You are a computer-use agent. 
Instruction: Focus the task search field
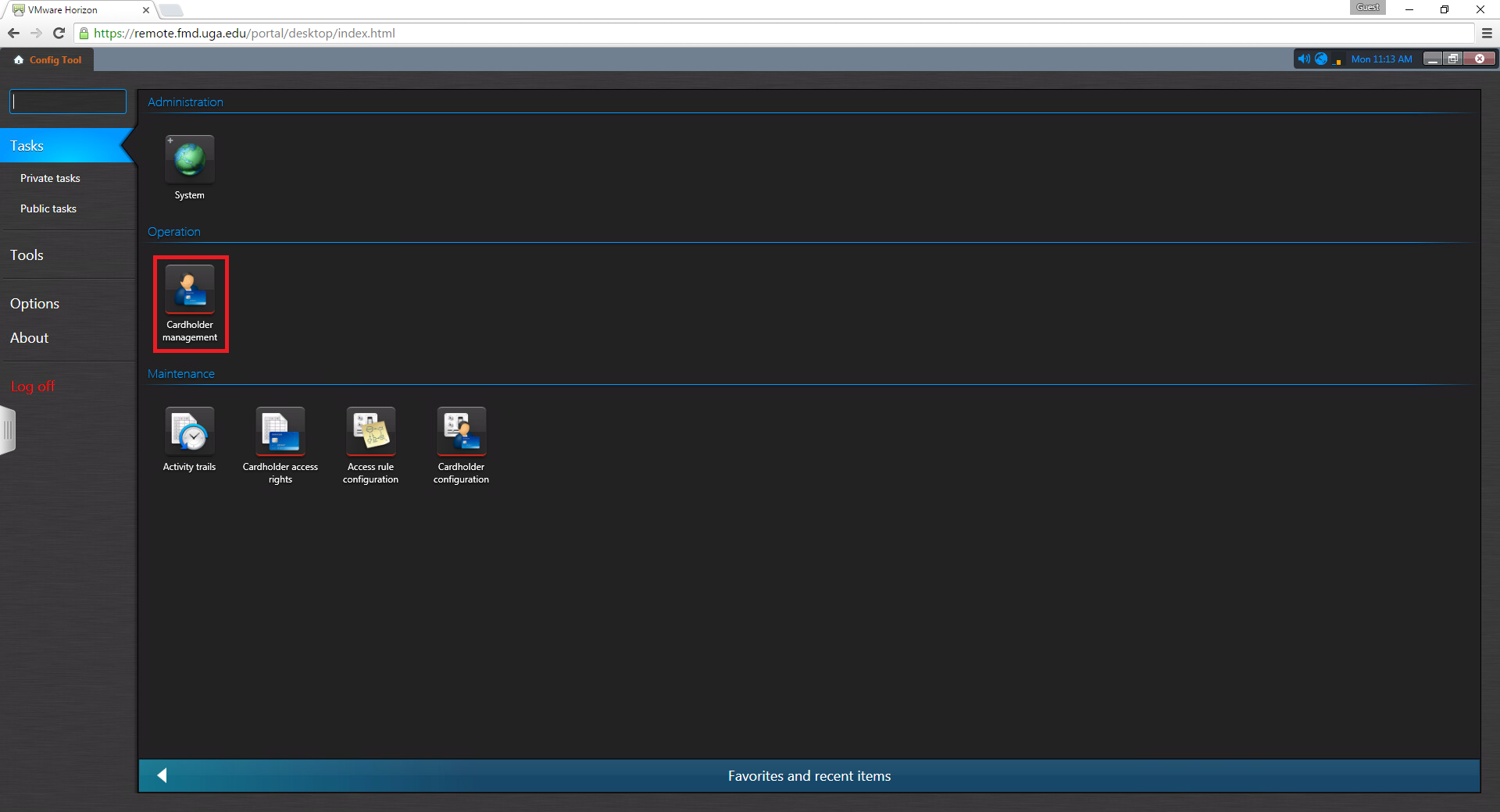68,101
